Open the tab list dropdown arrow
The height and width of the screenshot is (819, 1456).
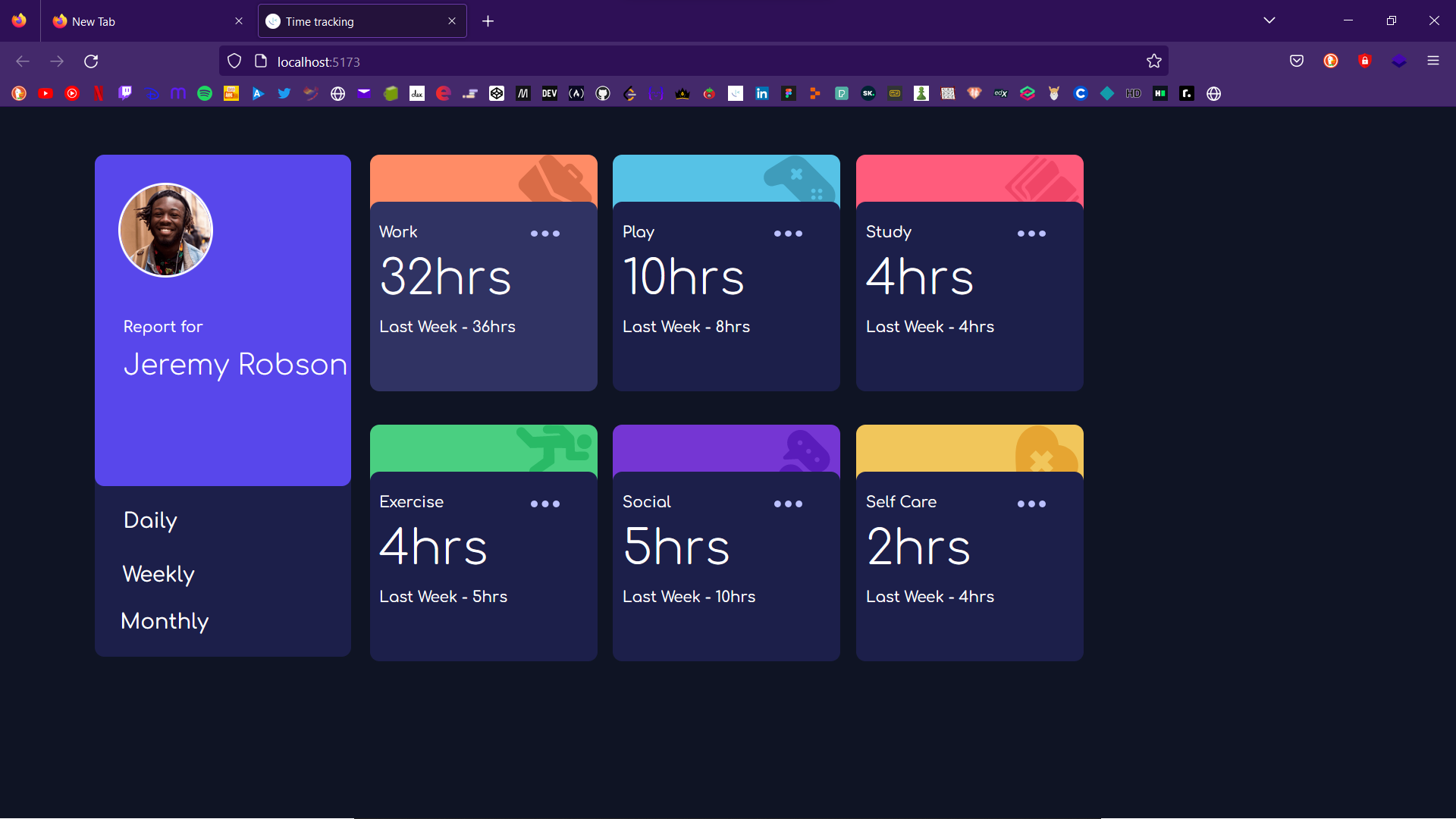[1269, 20]
